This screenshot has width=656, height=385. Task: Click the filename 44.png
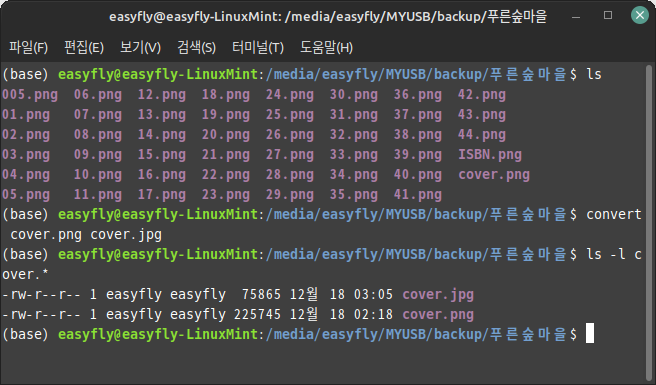[482, 135]
